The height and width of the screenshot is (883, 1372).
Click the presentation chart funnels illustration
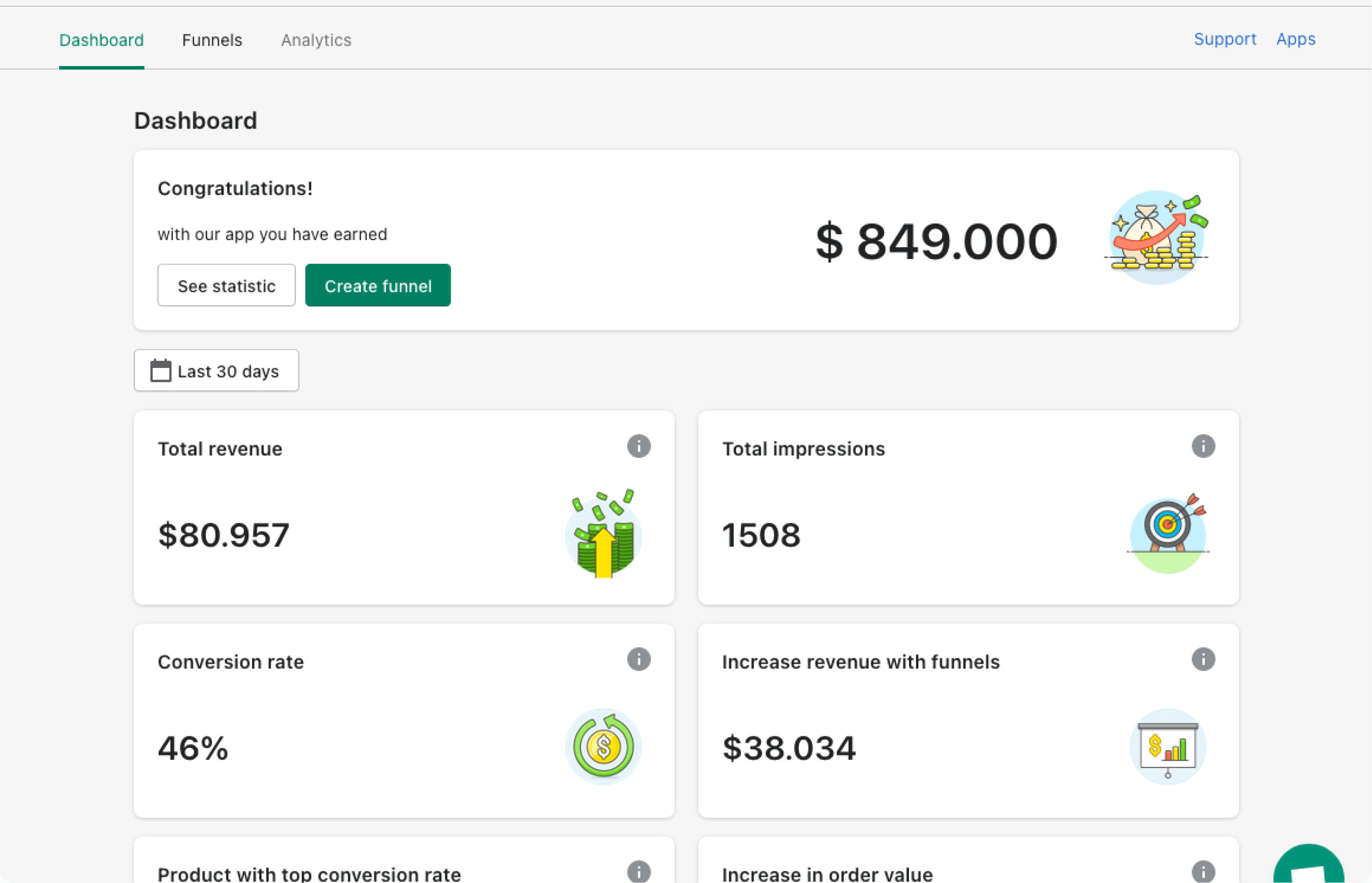(1168, 747)
